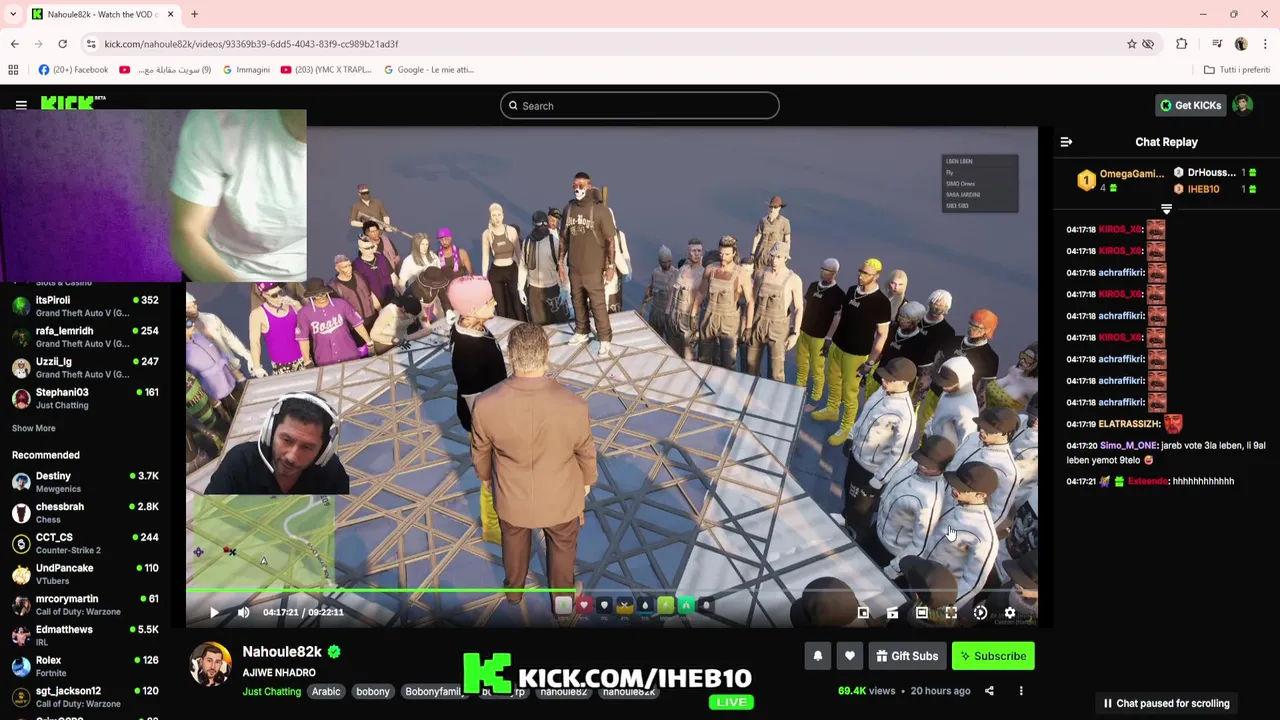1280x720 pixels.
Task: Open Uzzii_lg channel in sidebar
Action: point(85,367)
